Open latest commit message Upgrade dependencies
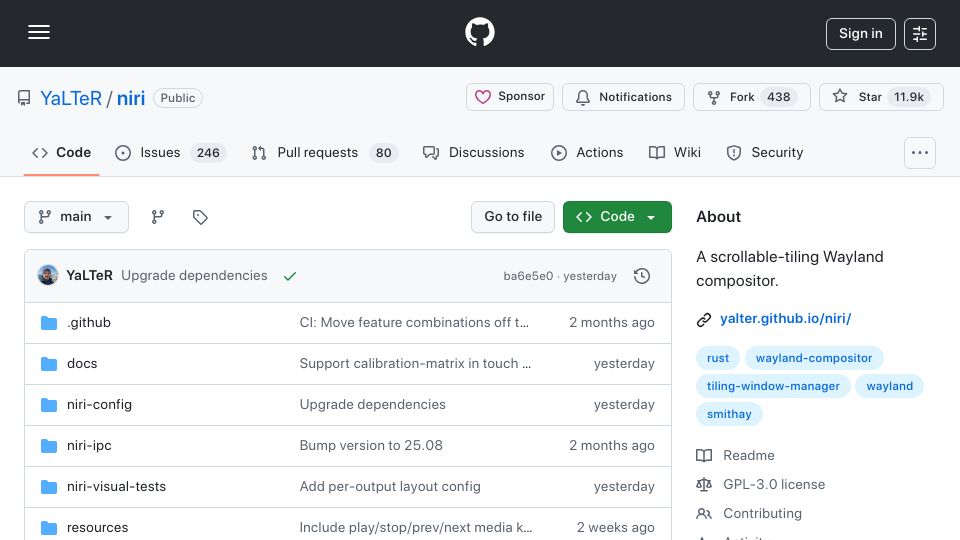Viewport: 960px width, 540px height. point(194,276)
